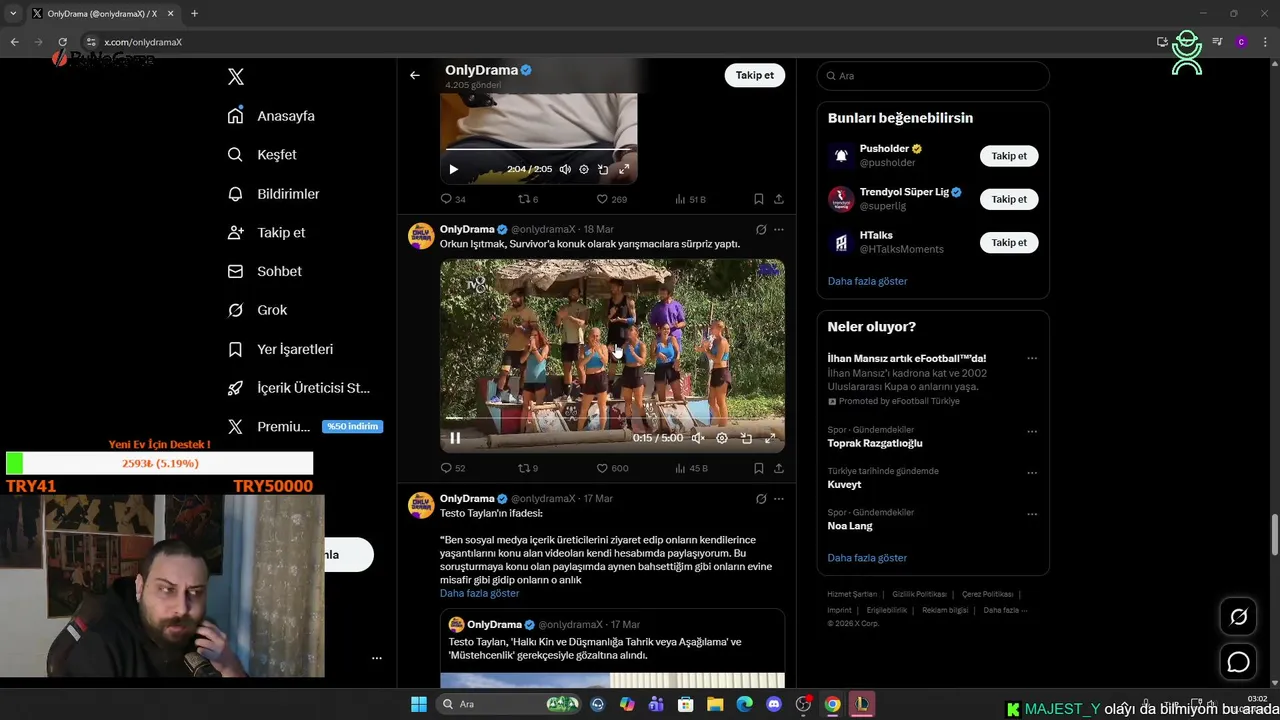Open Keşfet explore page

tap(262, 155)
